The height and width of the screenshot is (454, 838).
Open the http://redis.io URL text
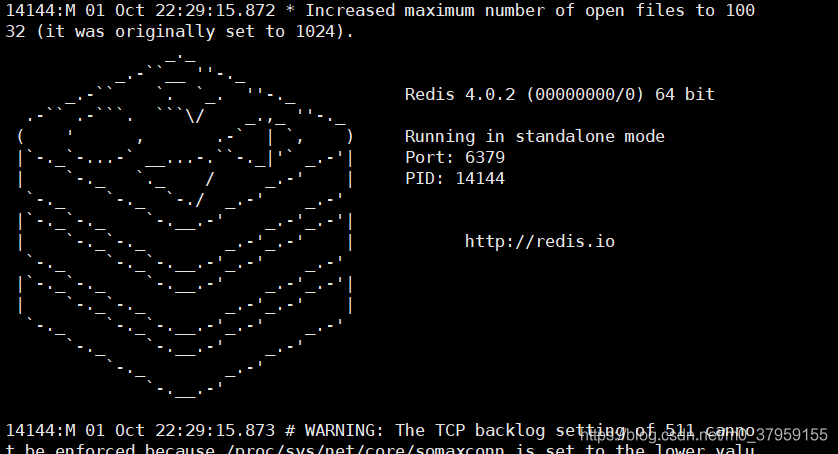pos(540,241)
